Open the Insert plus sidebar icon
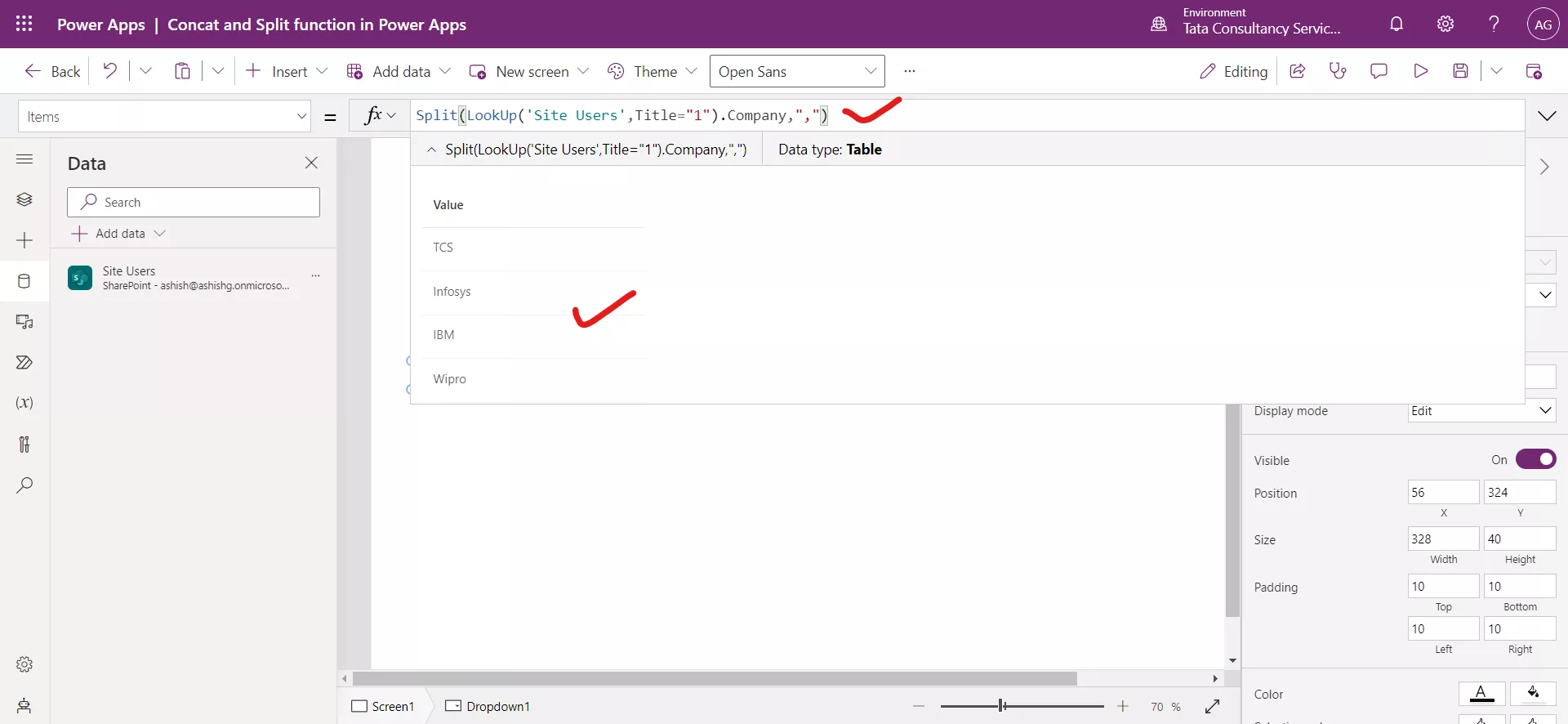1568x724 pixels. [24, 240]
